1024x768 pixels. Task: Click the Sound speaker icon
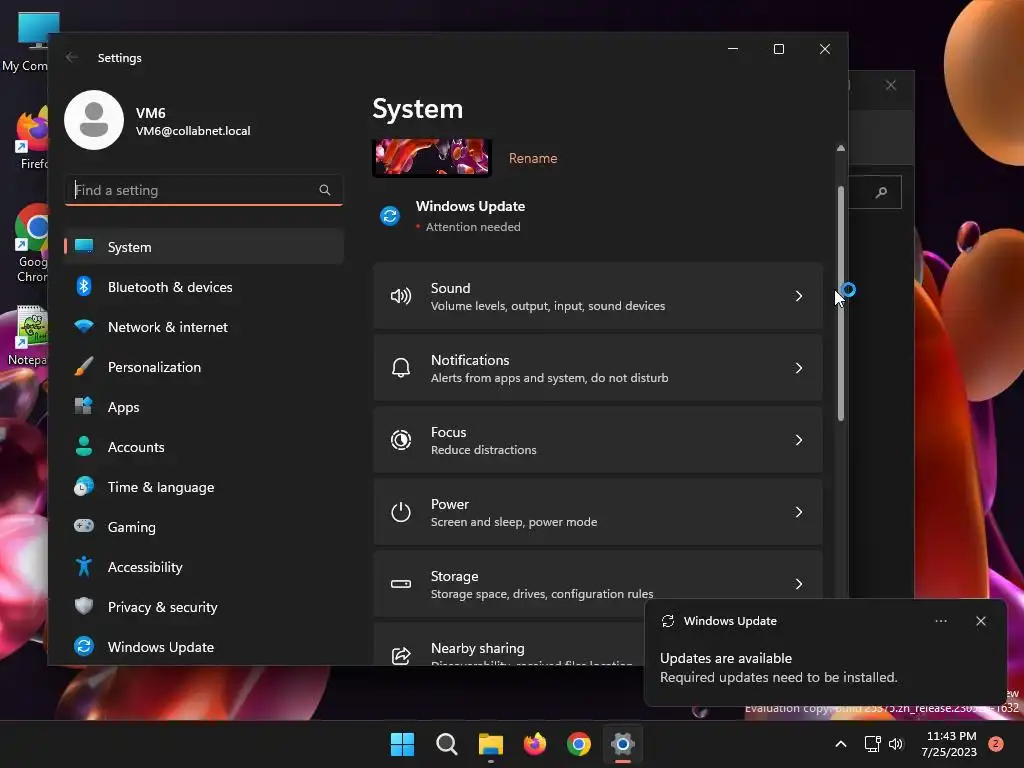[x=401, y=296]
